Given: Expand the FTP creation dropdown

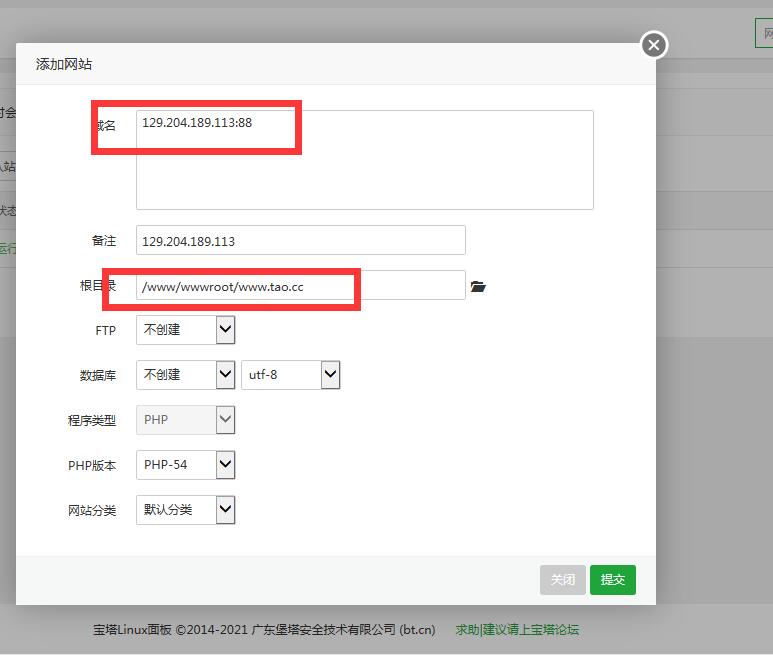Looking at the screenshot, I should [185, 330].
